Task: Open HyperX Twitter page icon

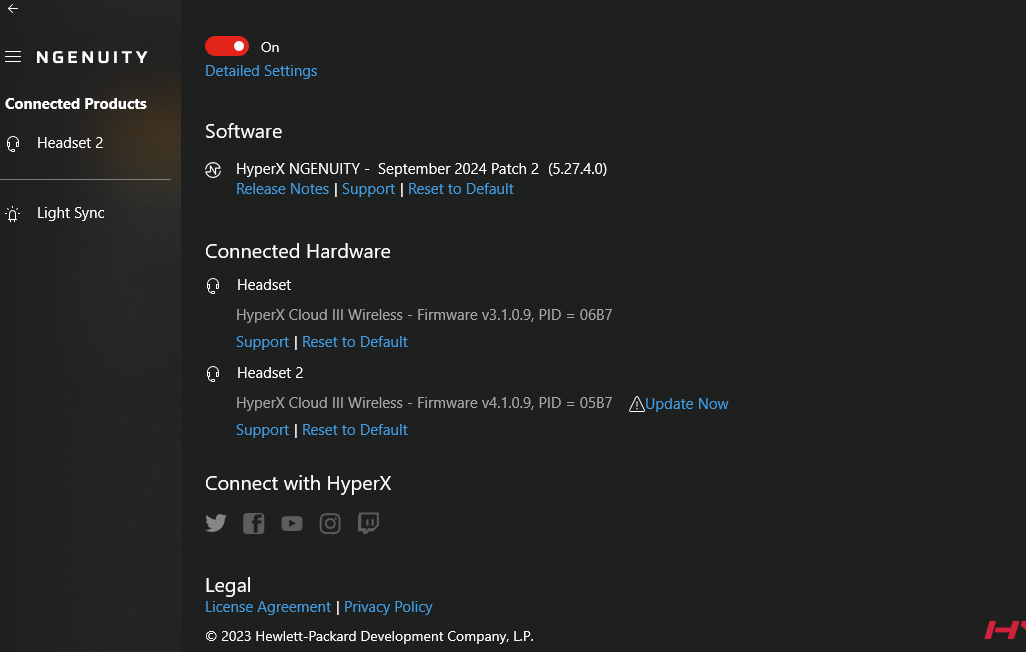Action: 216,523
